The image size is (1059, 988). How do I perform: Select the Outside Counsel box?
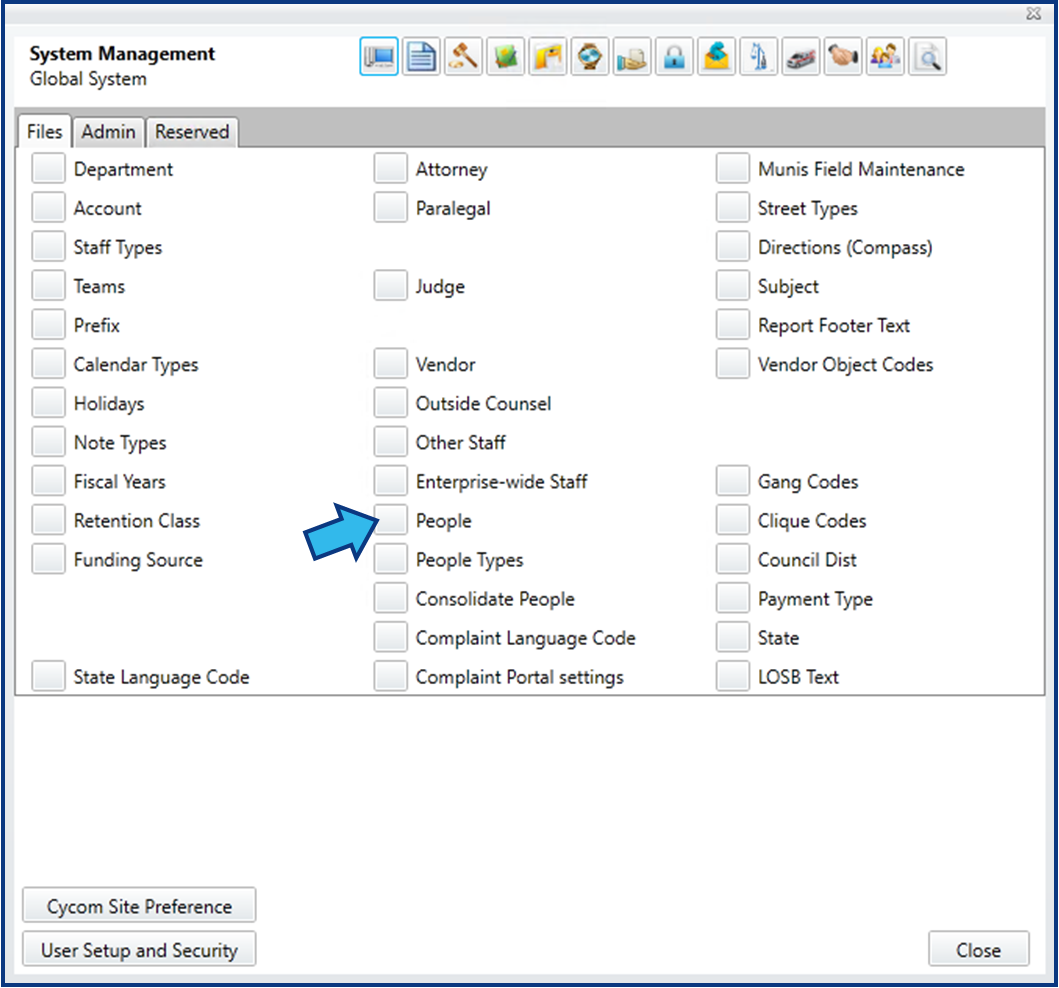point(390,403)
